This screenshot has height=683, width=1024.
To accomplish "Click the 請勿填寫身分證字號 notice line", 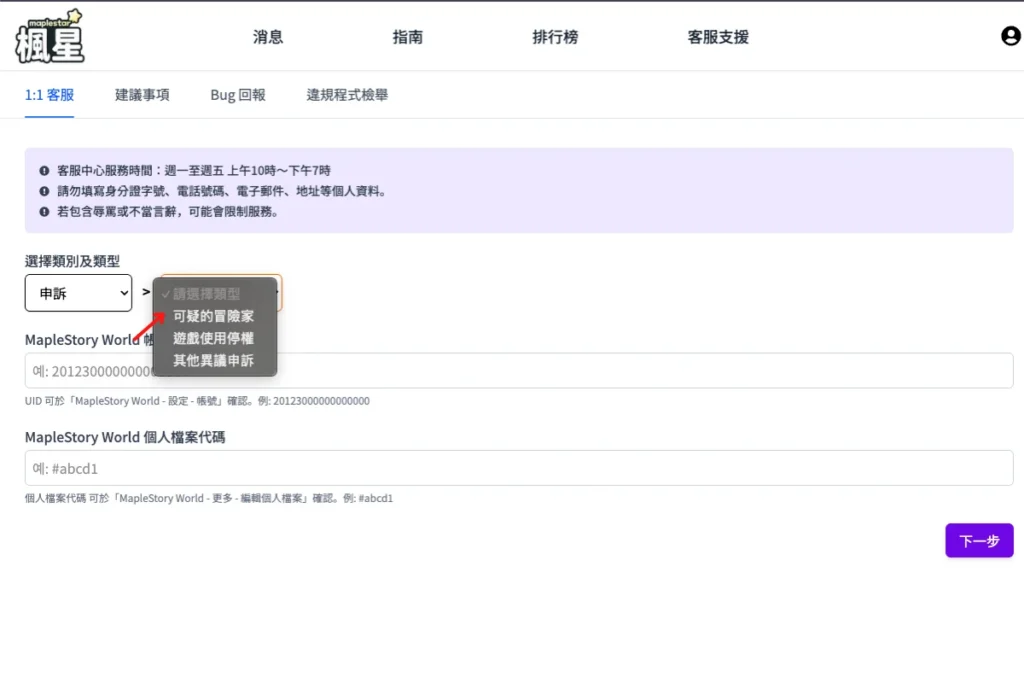I will tap(223, 191).
